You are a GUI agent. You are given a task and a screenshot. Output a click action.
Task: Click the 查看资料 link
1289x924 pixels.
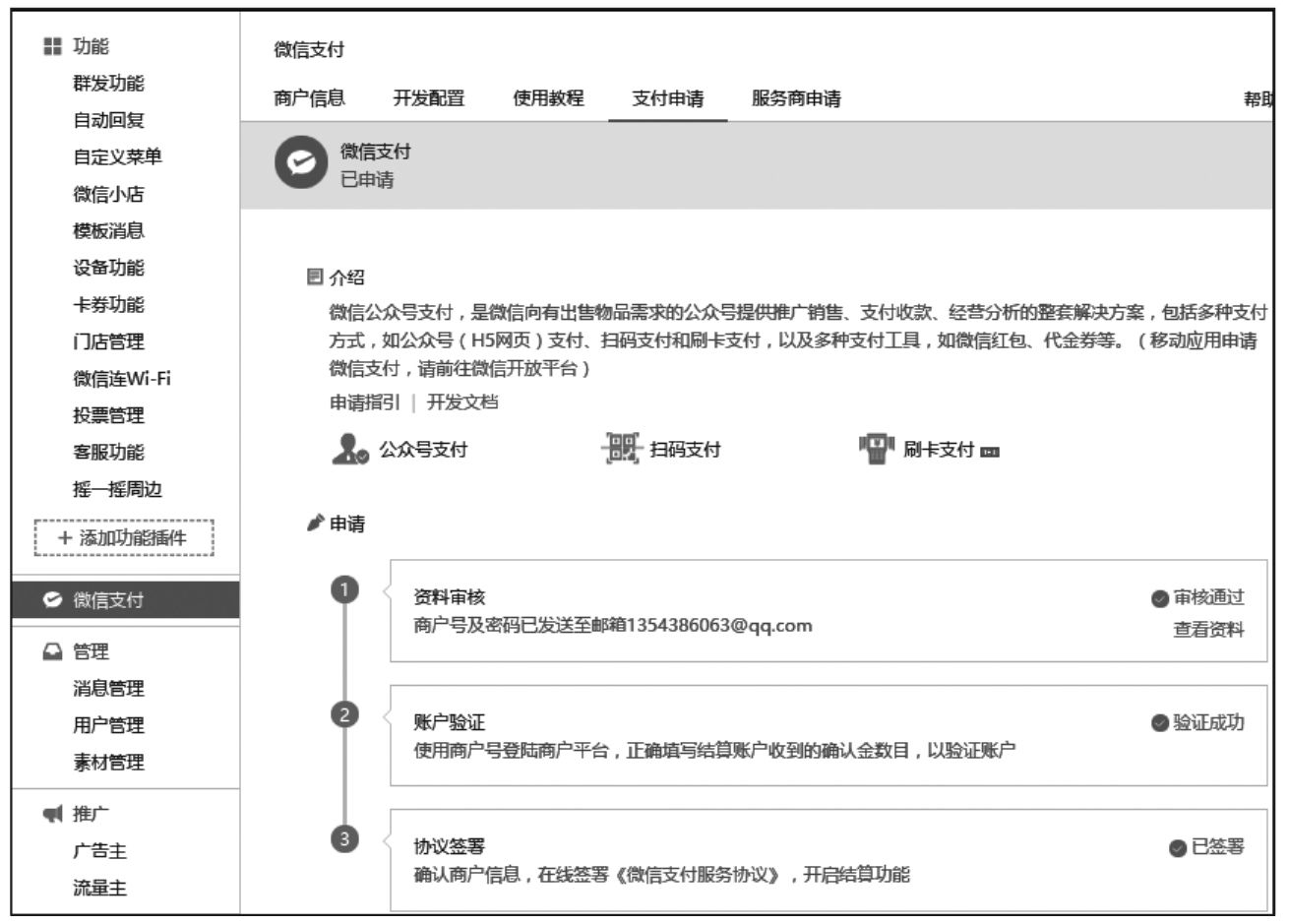click(1208, 630)
